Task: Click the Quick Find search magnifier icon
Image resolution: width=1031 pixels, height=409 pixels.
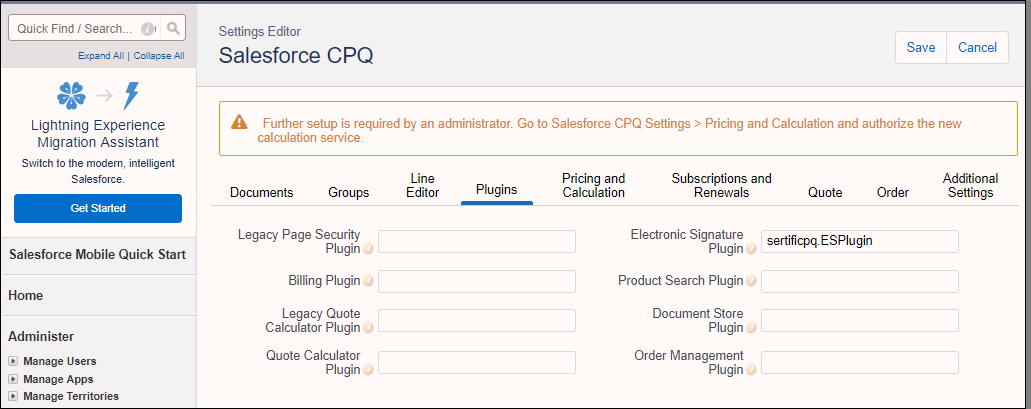Action: tap(173, 28)
